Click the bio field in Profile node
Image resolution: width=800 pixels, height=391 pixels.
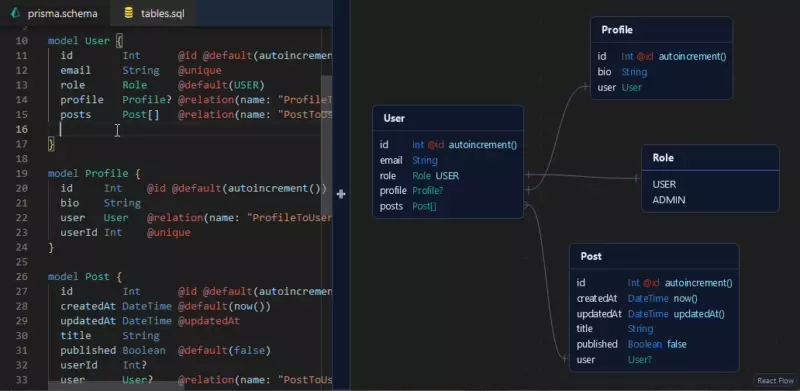(x=661, y=72)
